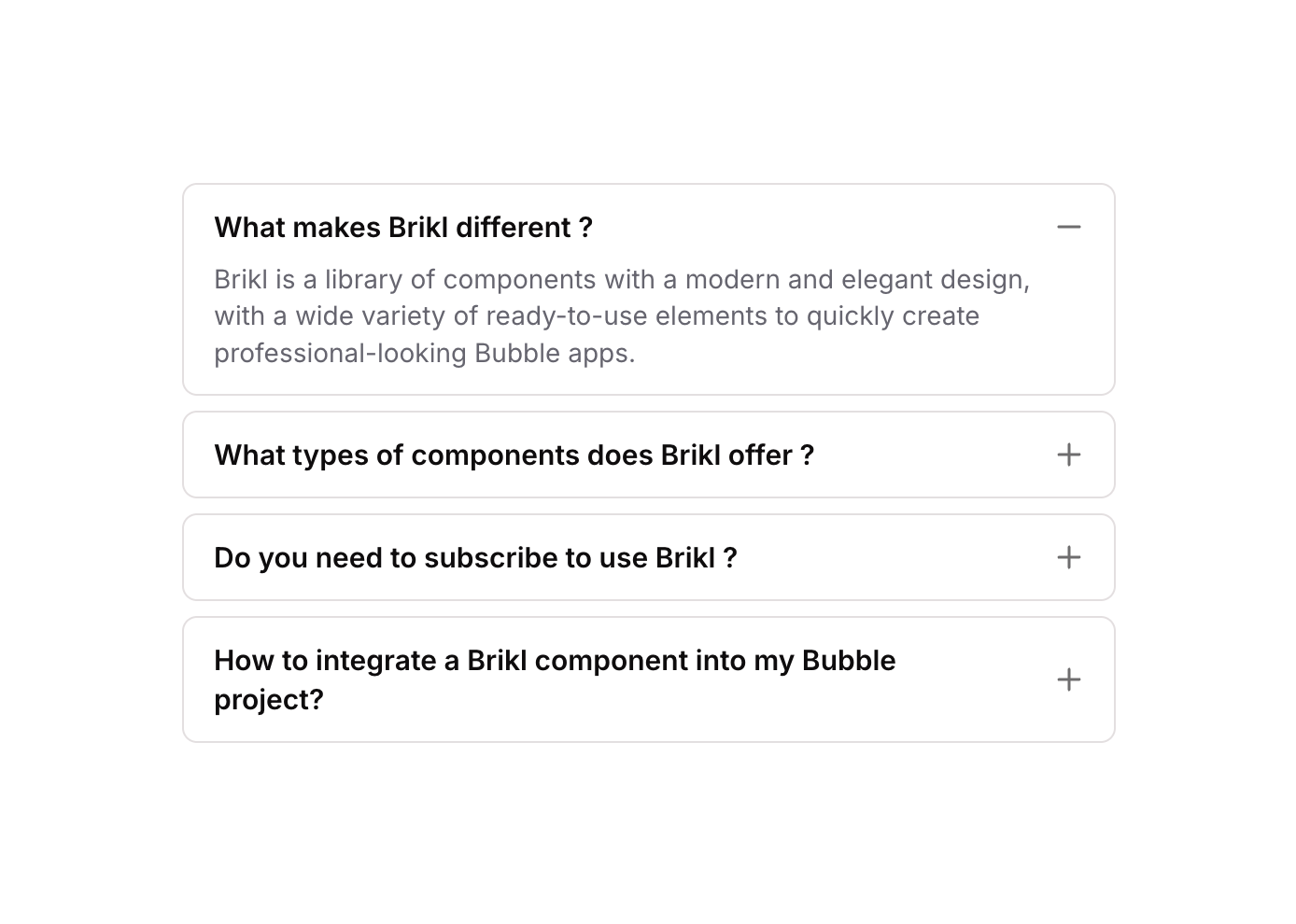The width and height of the screenshot is (1296, 924).
Task: Click 'professional-looking Bubble apps.' in the answer
Action: click(424, 354)
